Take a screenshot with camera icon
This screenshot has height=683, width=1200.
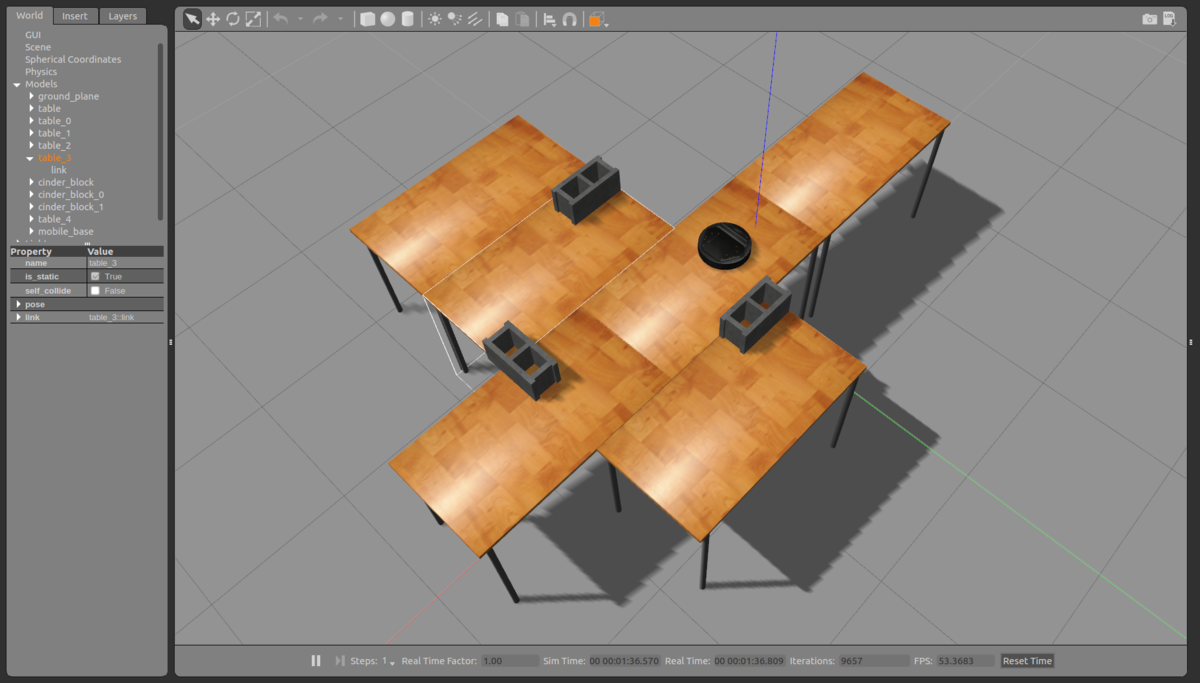tap(1150, 19)
